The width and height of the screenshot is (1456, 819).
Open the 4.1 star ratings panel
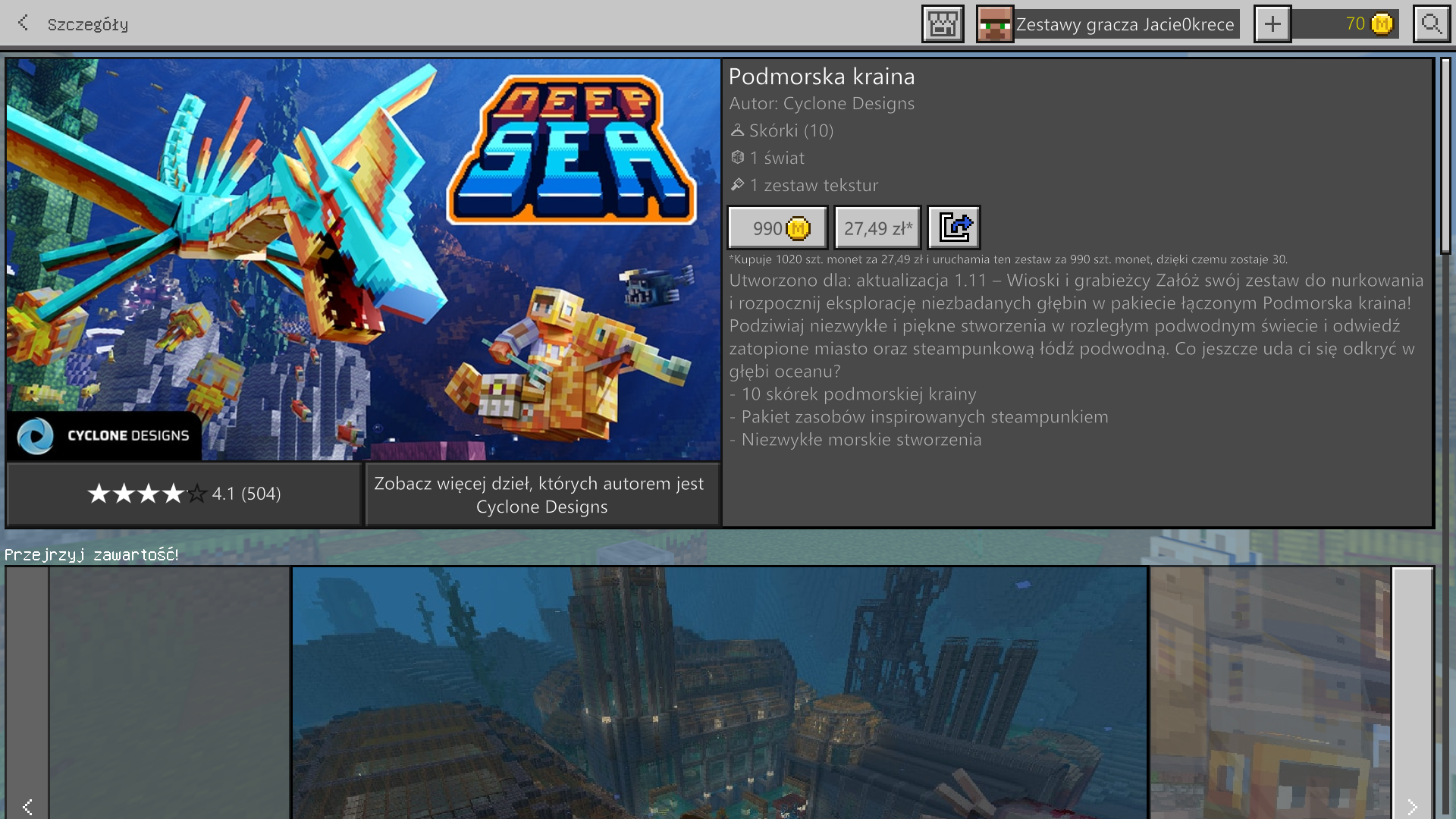(x=184, y=494)
